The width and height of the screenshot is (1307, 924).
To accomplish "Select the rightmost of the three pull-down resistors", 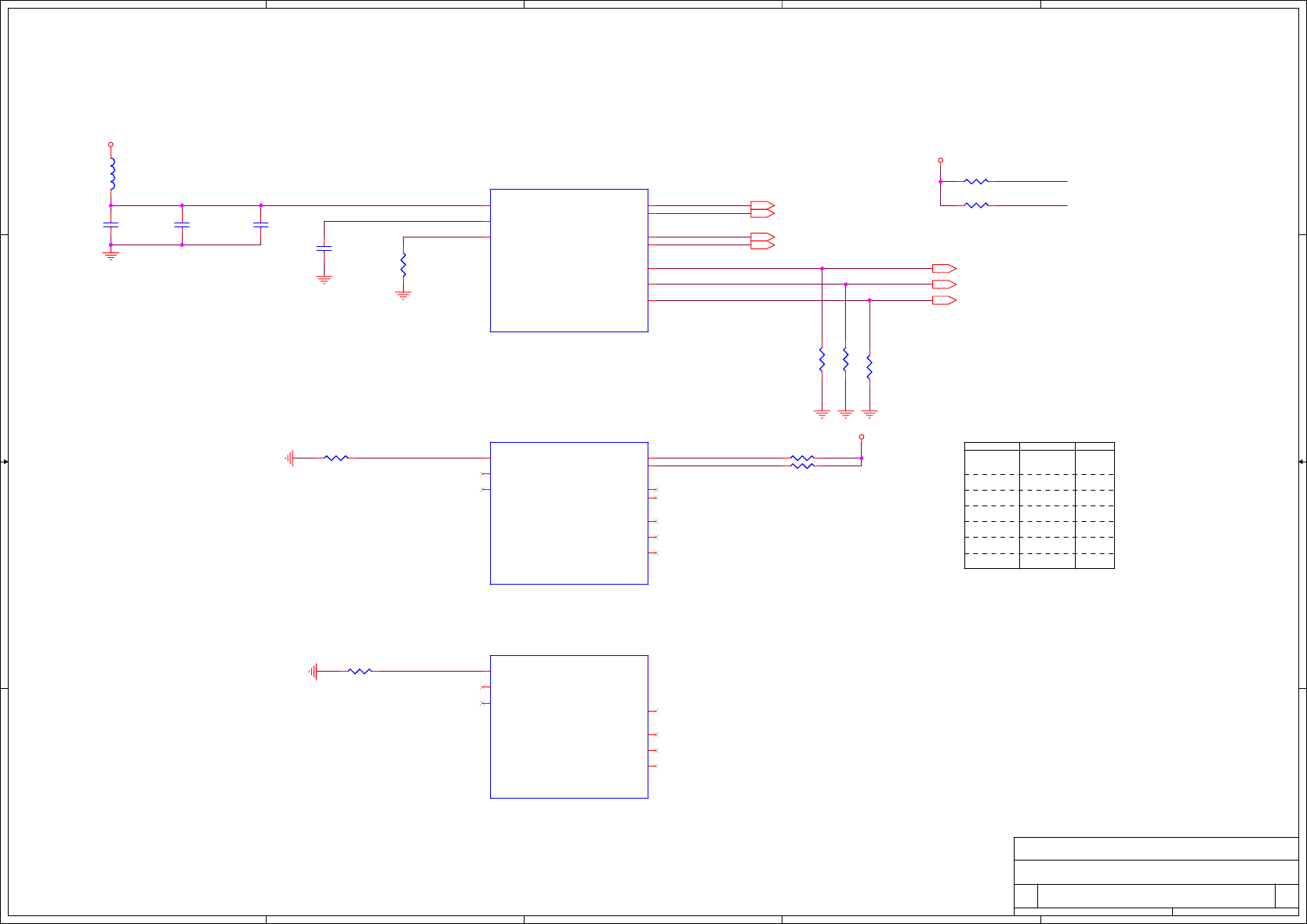I will coord(870,368).
